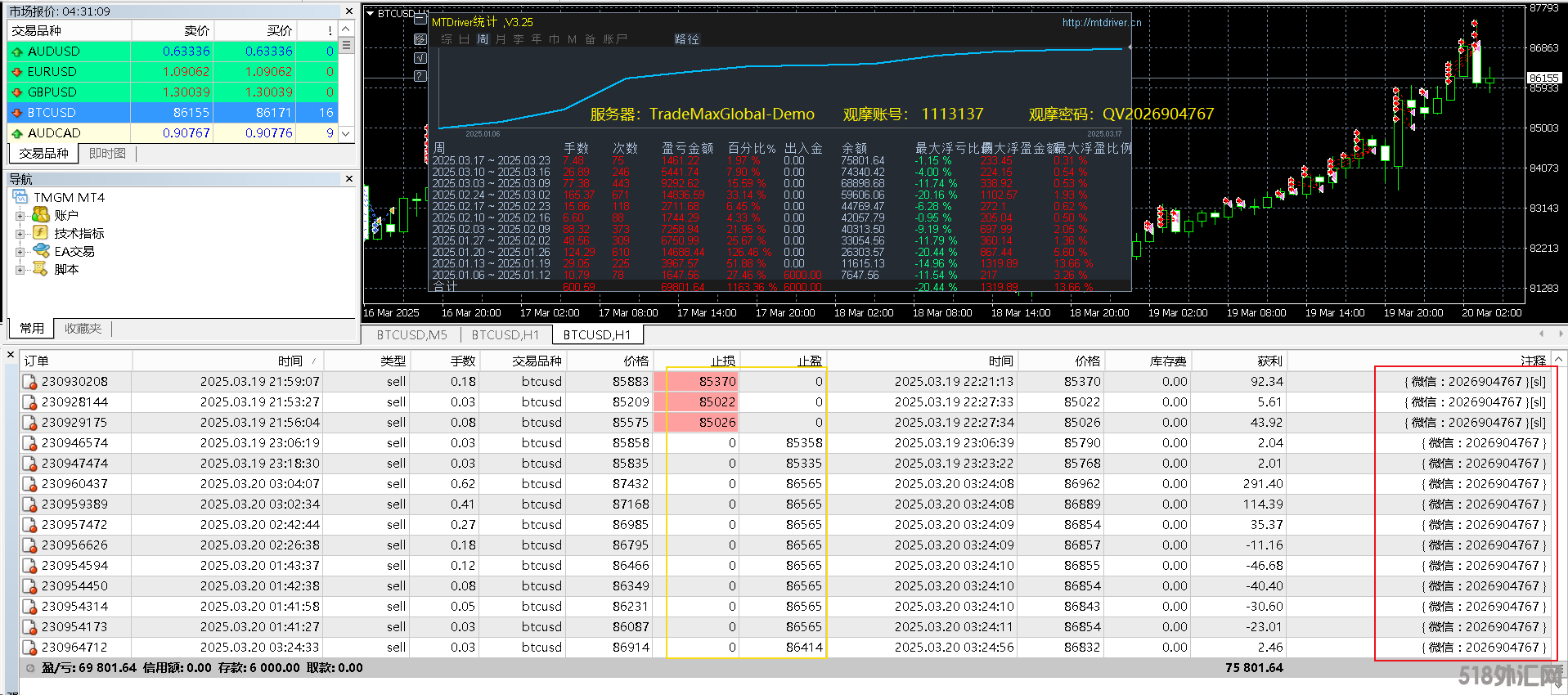The width and height of the screenshot is (1568, 695).
Task: Switch to the 即时图 tab
Action: click(x=107, y=154)
